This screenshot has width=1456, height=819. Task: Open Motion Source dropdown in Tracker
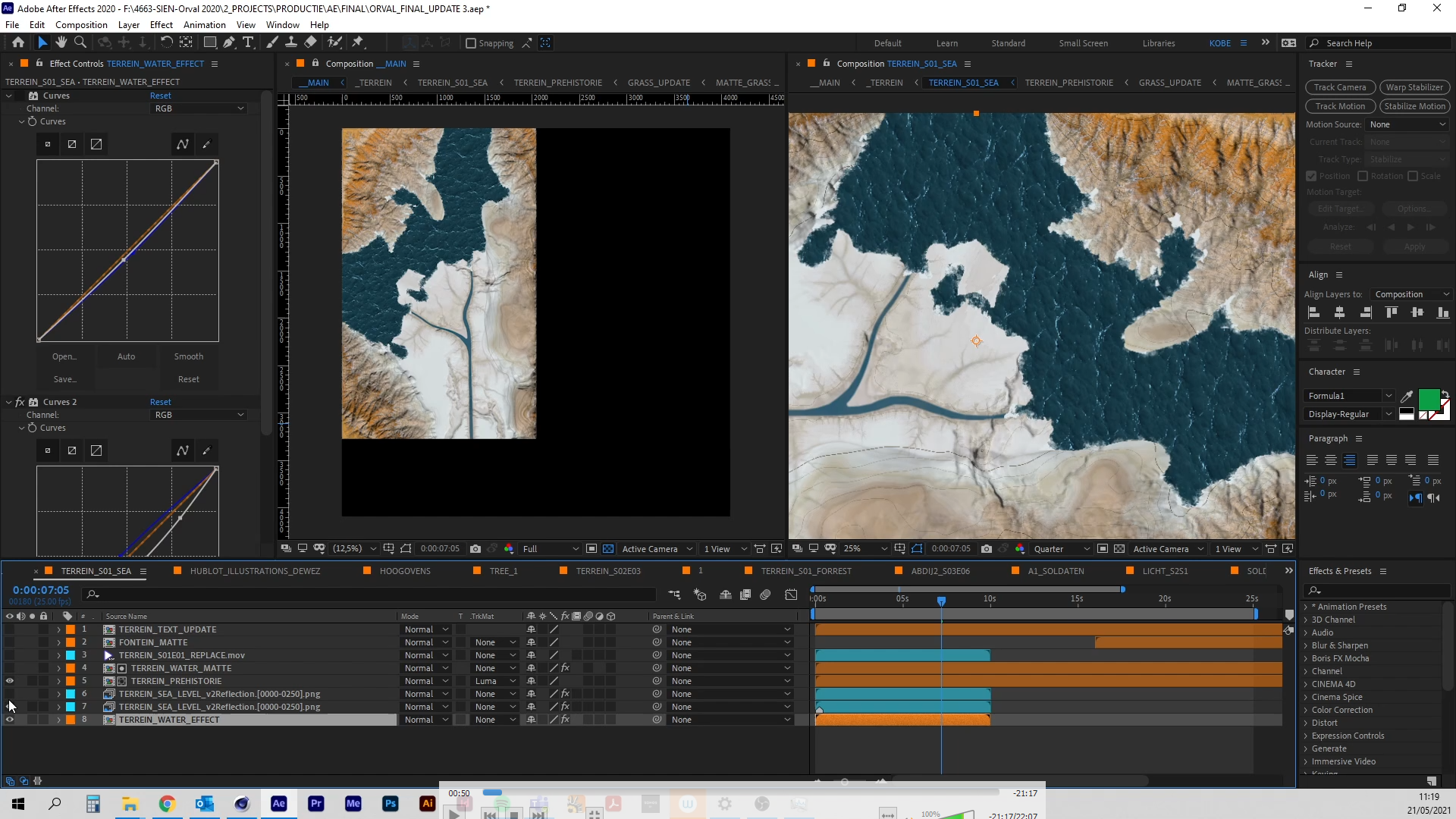(x=1407, y=124)
